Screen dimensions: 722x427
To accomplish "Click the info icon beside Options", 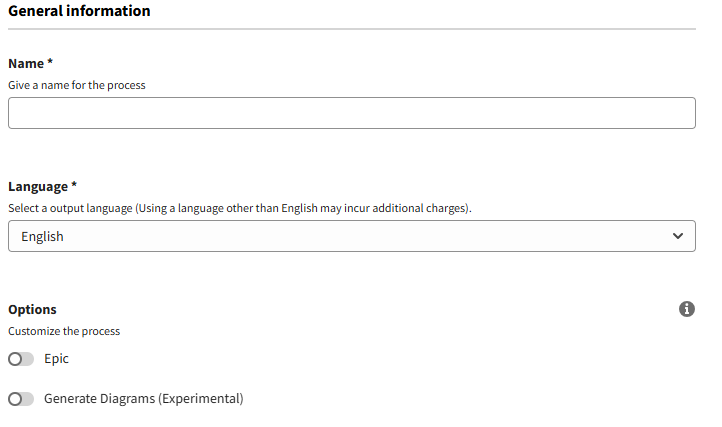I will 687,309.
